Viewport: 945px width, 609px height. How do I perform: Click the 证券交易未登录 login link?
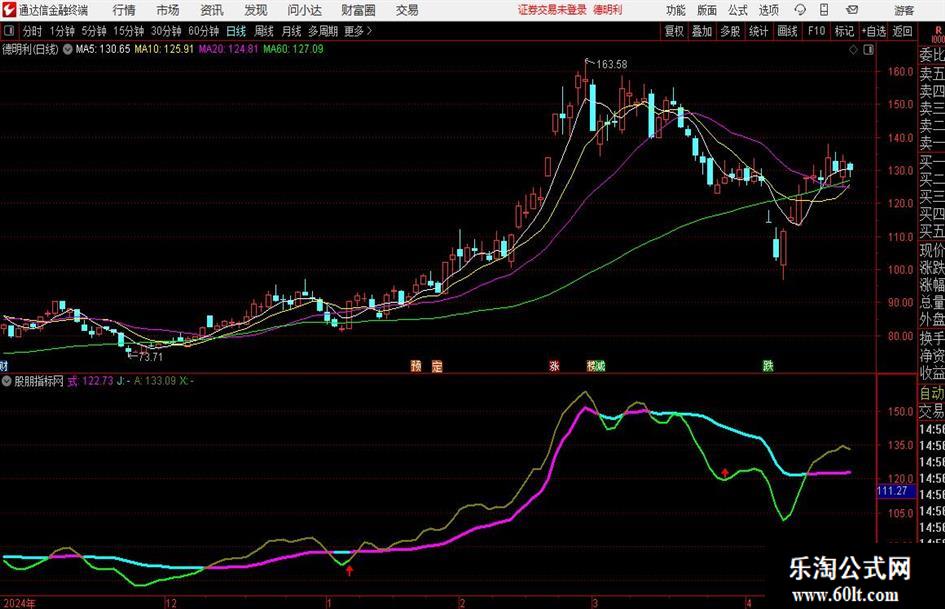tap(552, 10)
